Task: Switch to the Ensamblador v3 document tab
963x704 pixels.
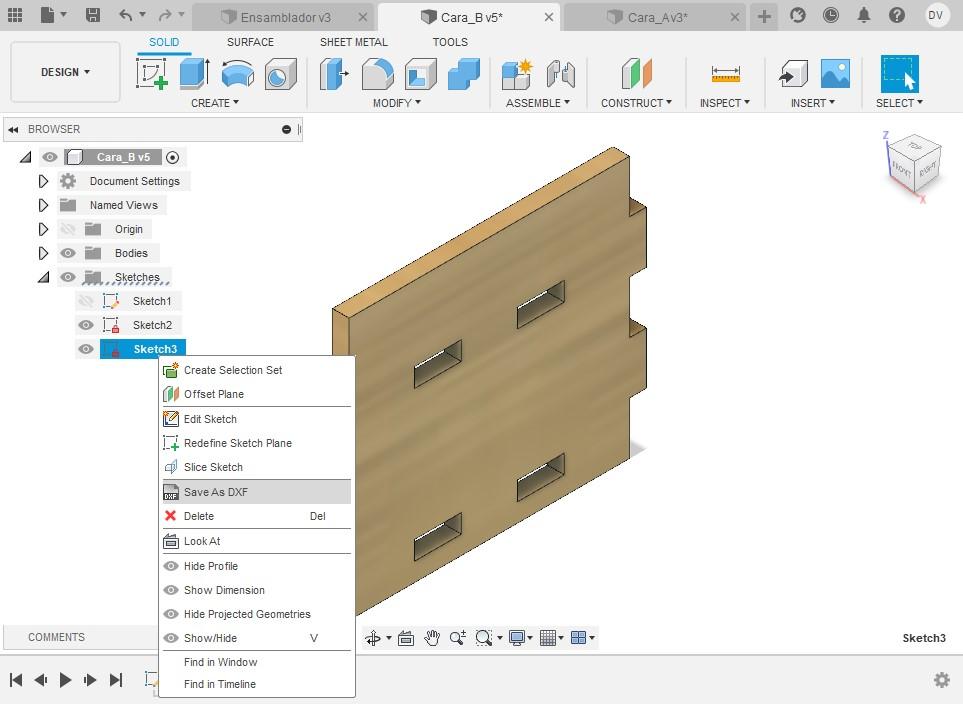Action: tap(285, 17)
